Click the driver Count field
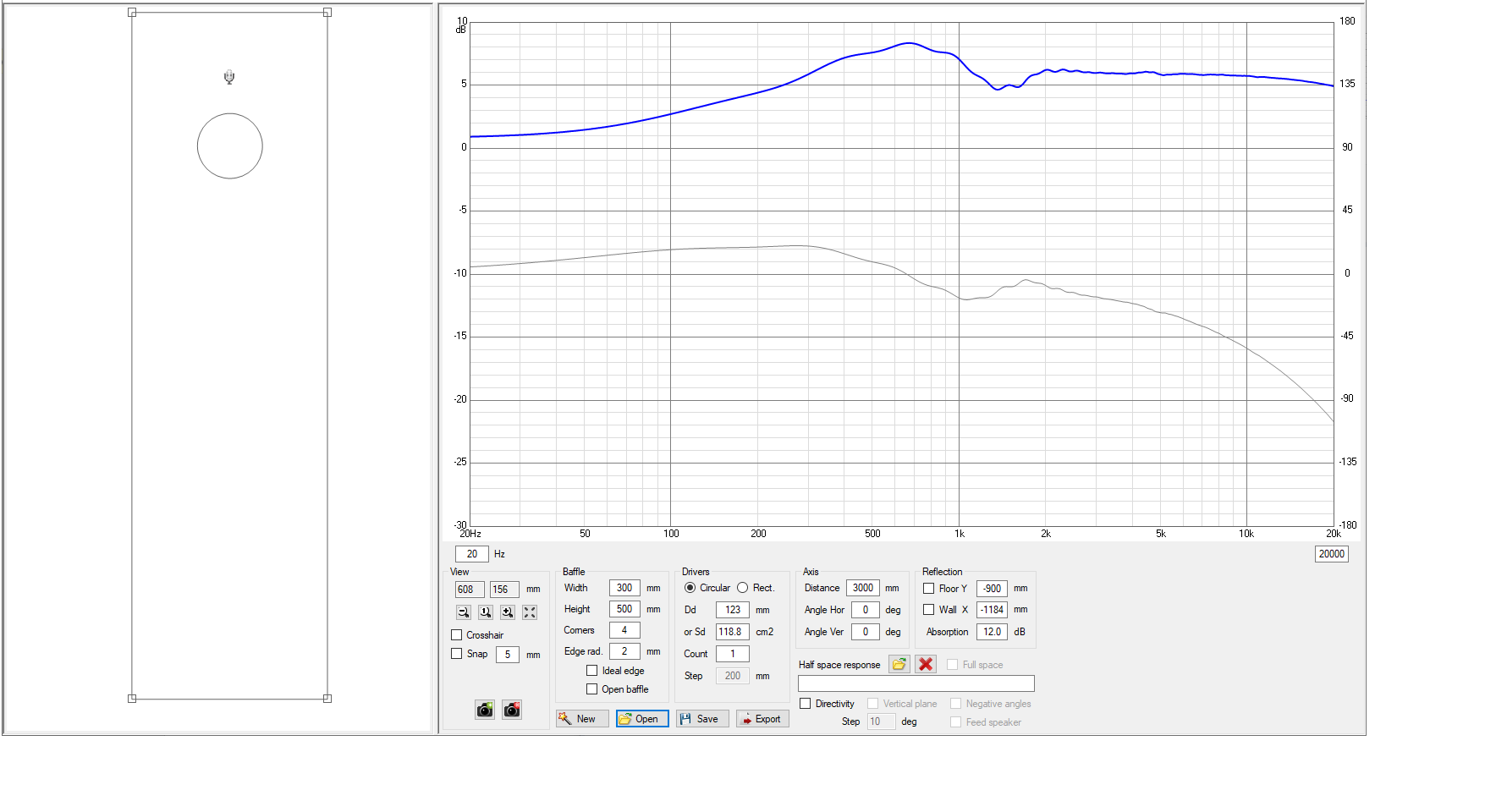This screenshot has width=1507, height=812. [733, 654]
